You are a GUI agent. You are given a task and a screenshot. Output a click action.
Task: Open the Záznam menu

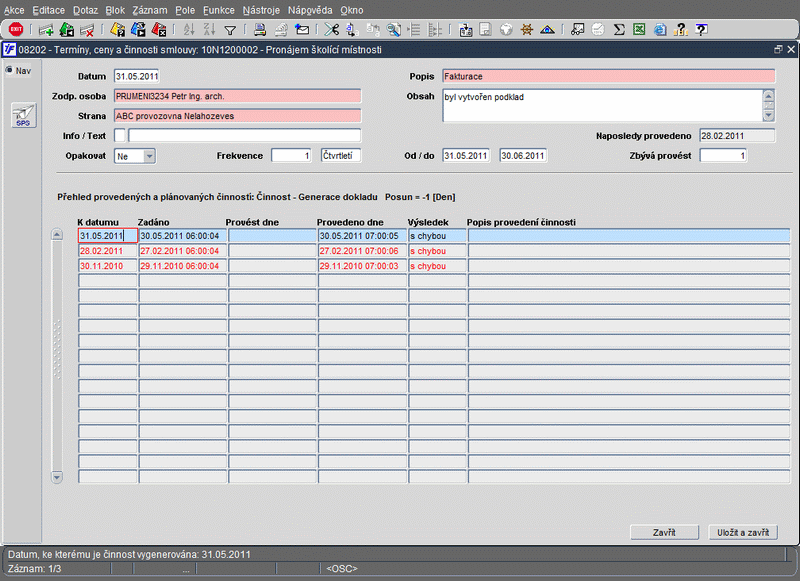(149, 10)
